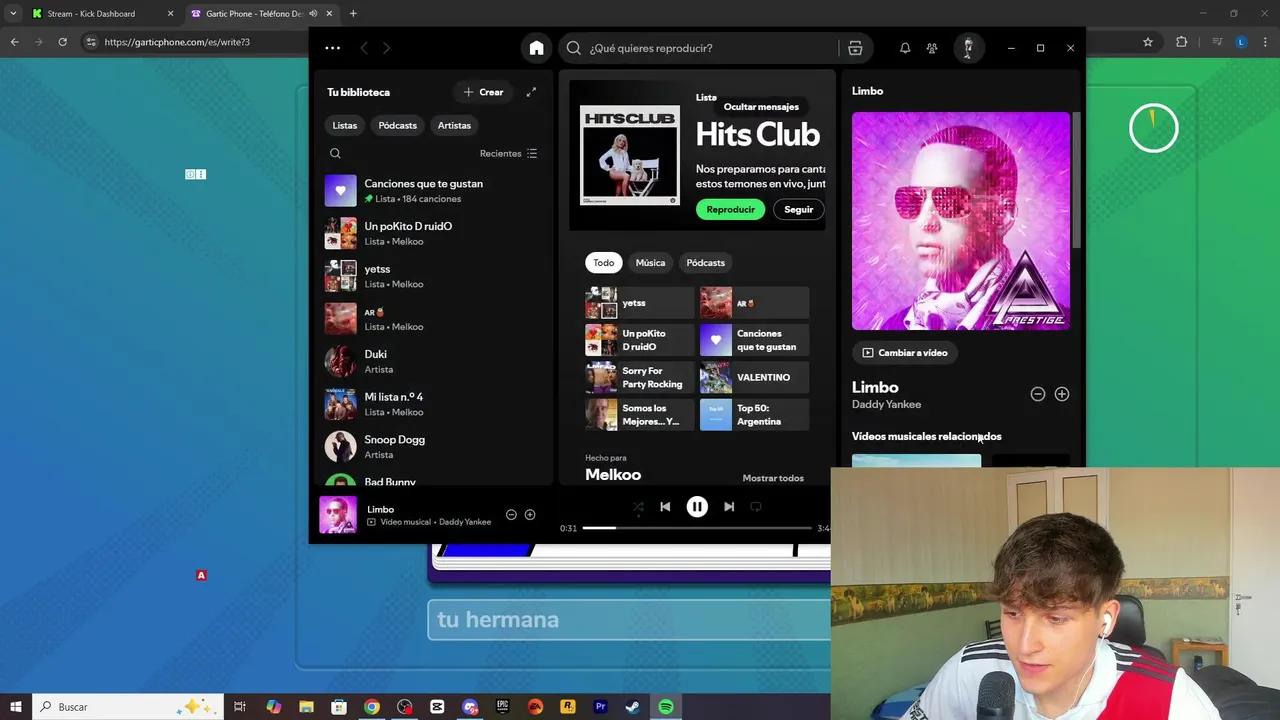Select the Música filter chip
Image resolution: width=1280 pixels, height=720 pixels.
coord(650,262)
